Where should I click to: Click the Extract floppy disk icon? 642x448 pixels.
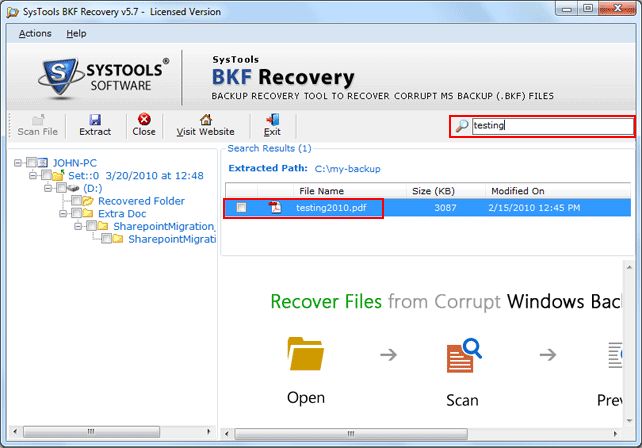95,120
